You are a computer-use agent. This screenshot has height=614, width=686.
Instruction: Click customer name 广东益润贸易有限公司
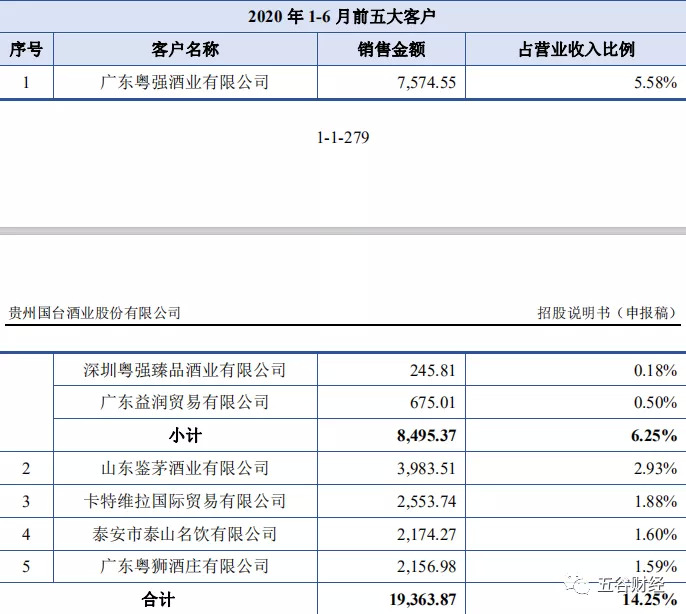pos(185,402)
